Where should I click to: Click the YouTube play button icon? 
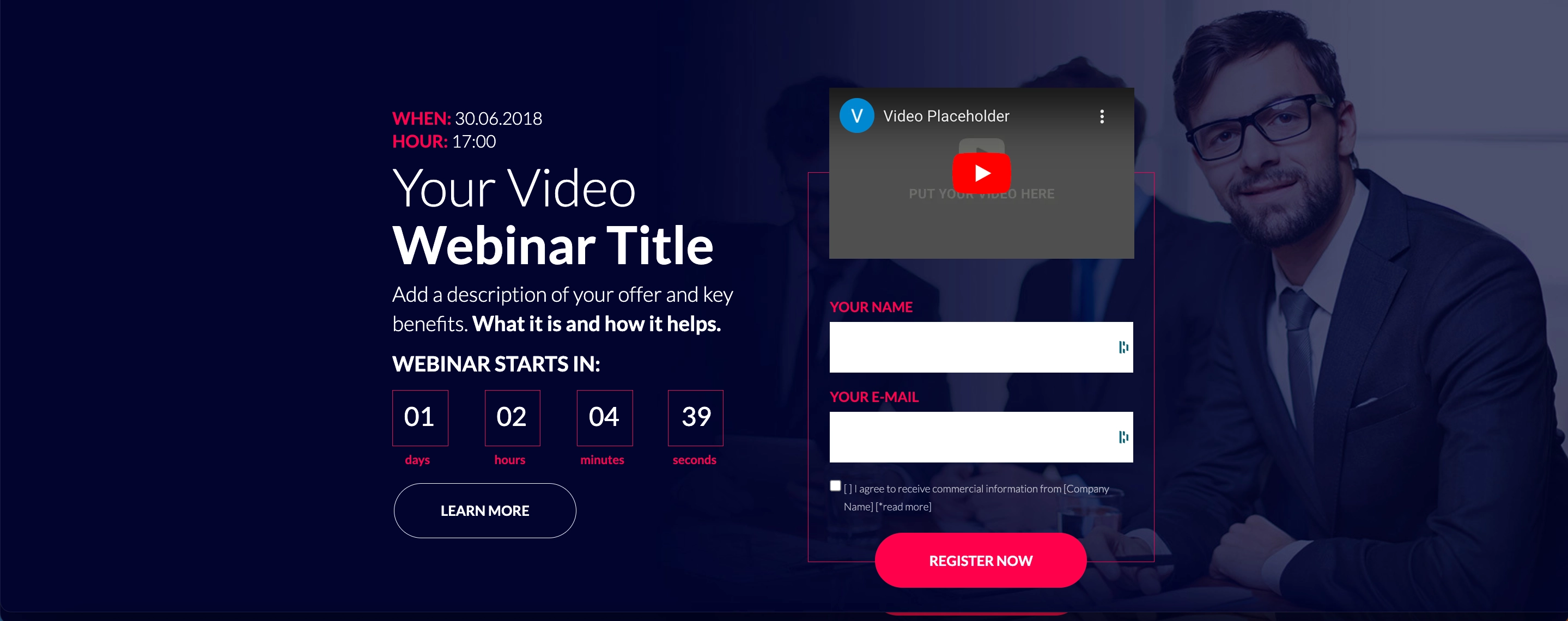click(981, 175)
